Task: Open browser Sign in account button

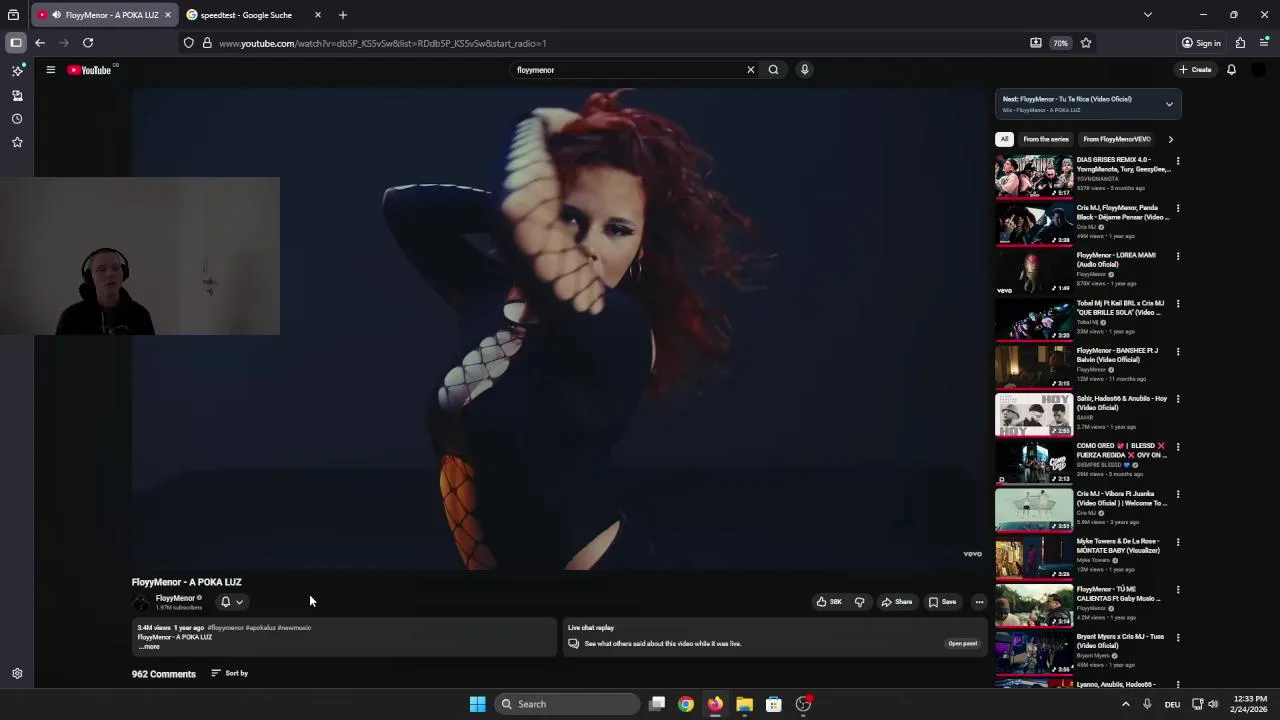Action: [1201, 43]
